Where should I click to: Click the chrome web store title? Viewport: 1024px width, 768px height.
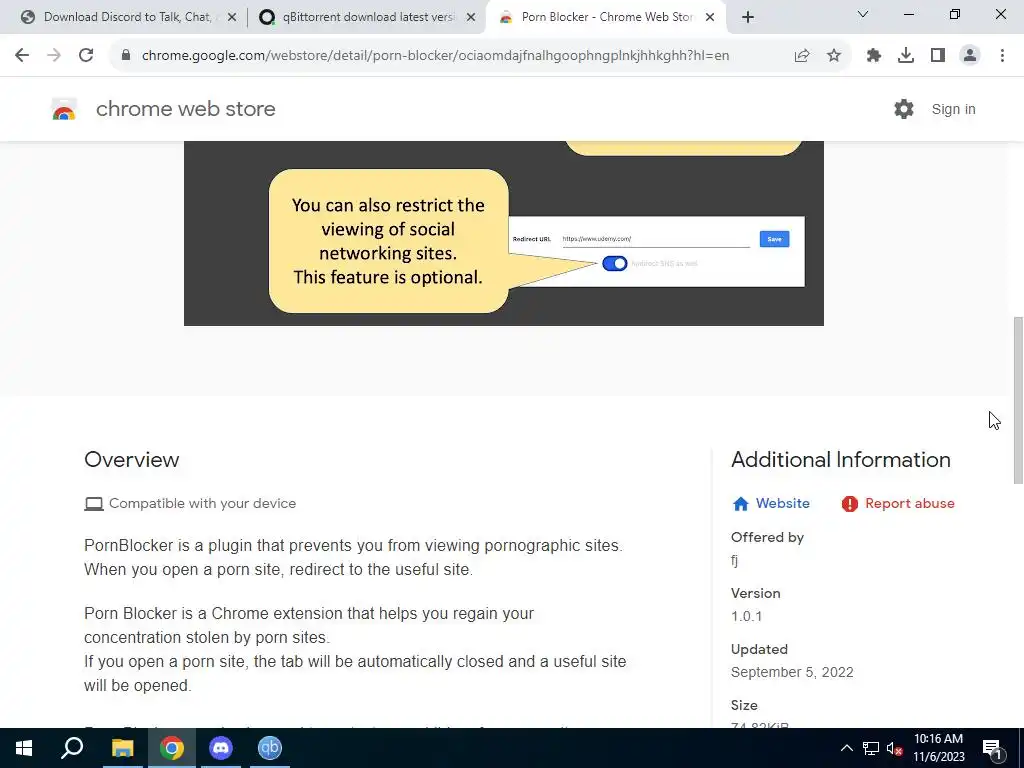[x=185, y=109]
